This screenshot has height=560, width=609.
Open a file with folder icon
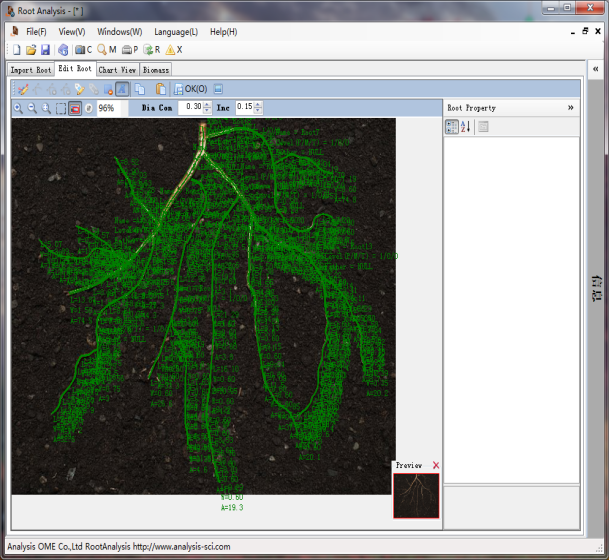coord(31,49)
